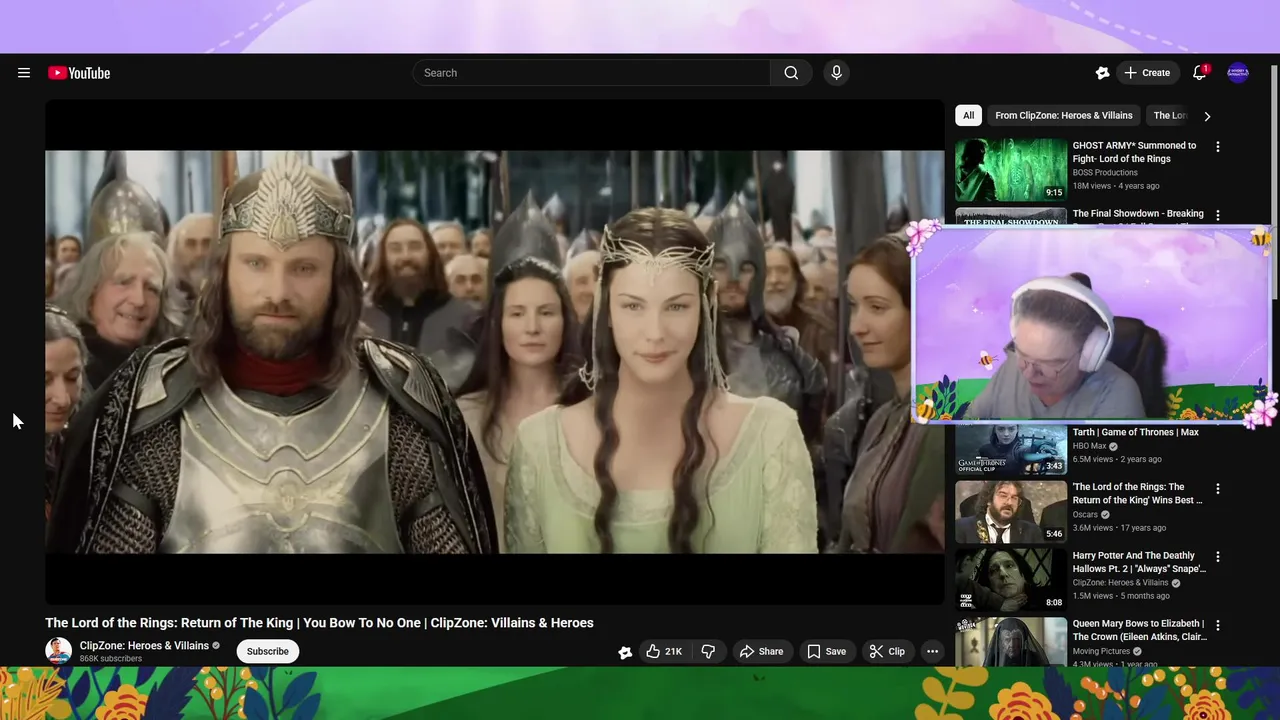Open options for Harry Potter Snape video
The width and height of the screenshot is (1280, 720).
coord(1217,557)
